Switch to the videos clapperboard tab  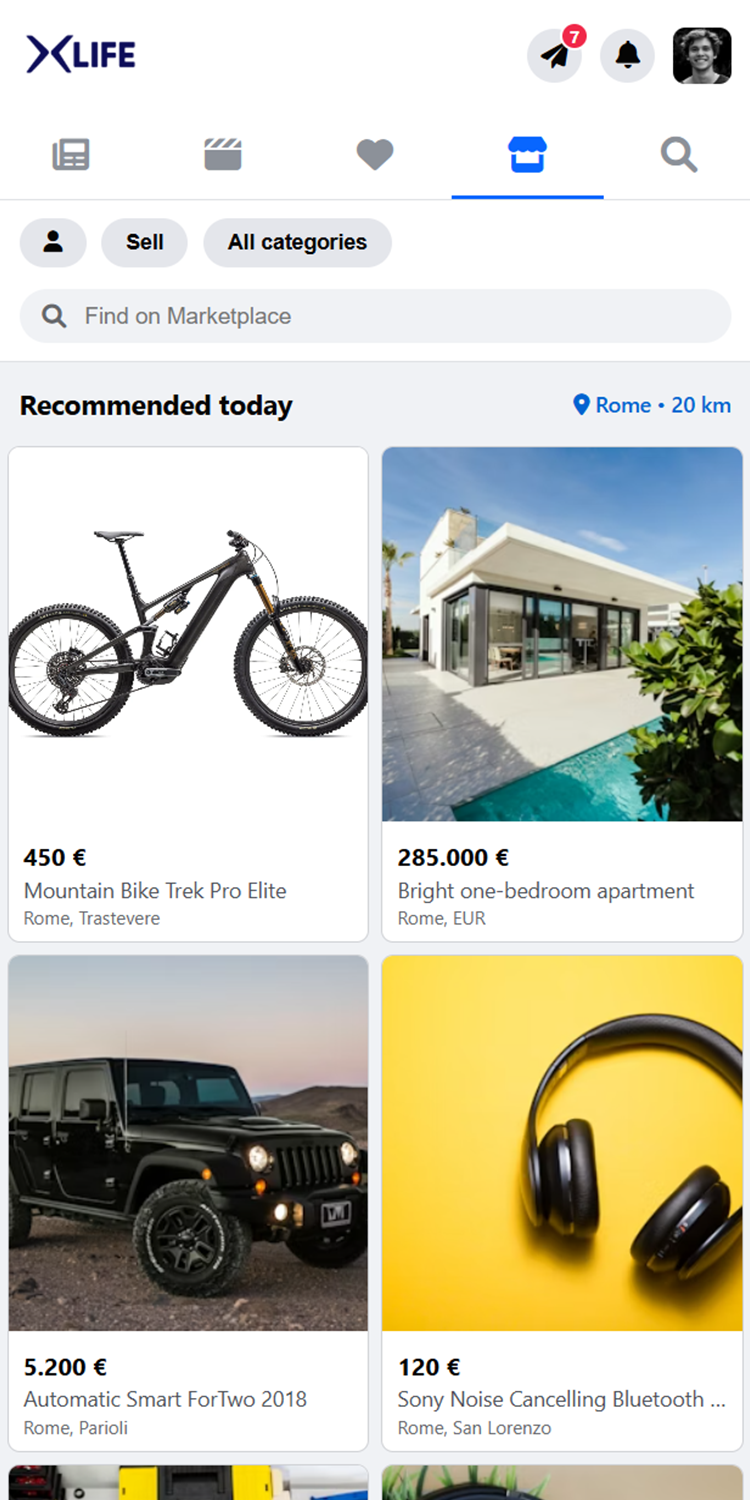coord(223,155)
